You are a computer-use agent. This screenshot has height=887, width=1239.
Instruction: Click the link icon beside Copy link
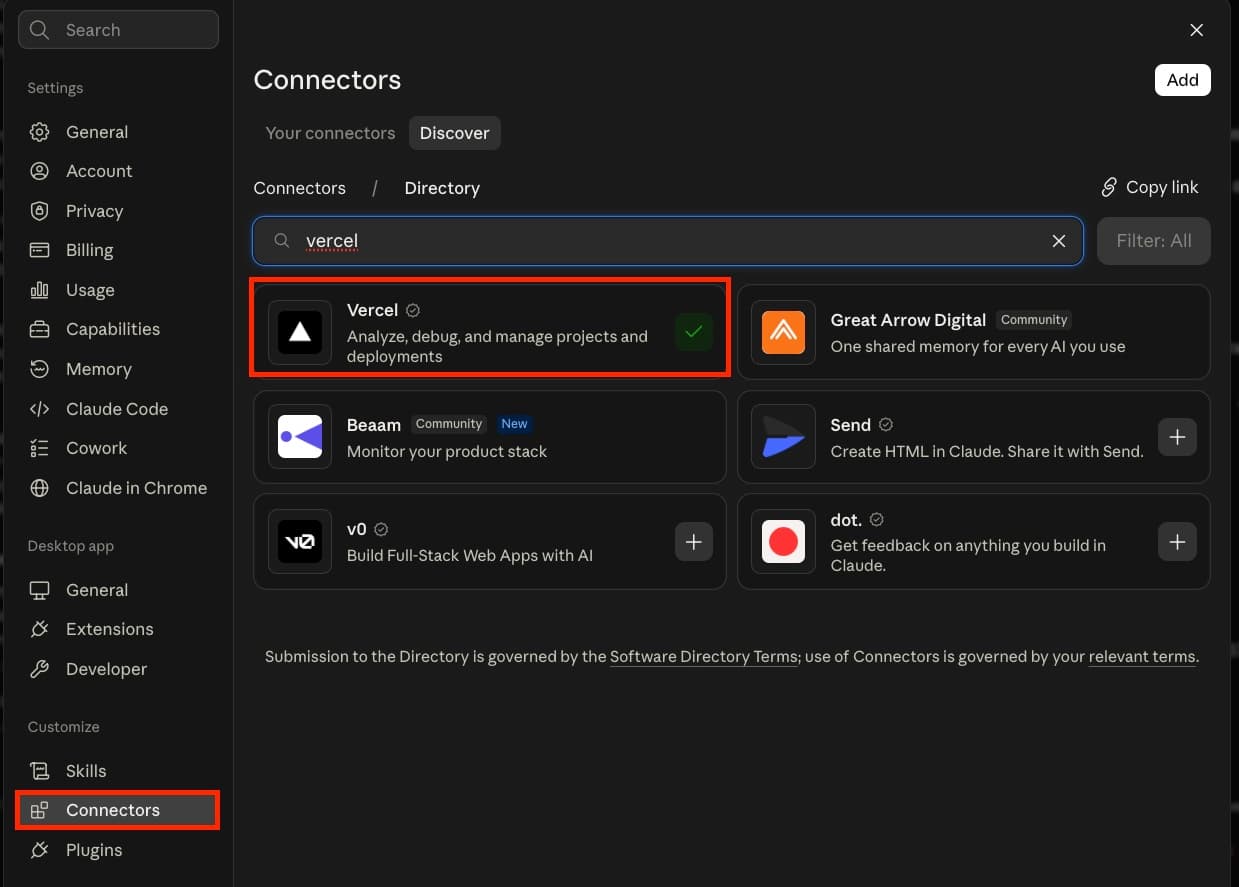click(x=1109, y=188)
